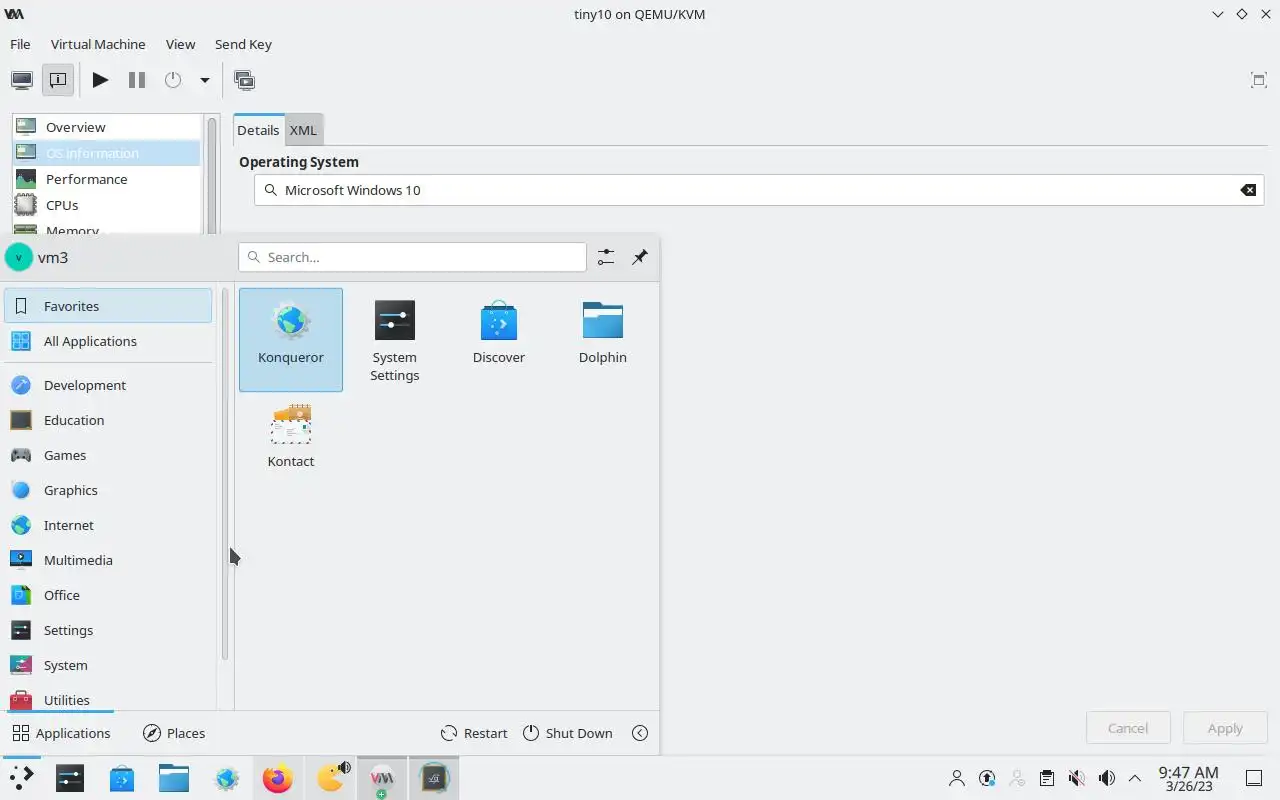Open System Settings from taskbar
Image resolution: width=1280 pixels, height=800 pixels.
click(x=70, y=778)
